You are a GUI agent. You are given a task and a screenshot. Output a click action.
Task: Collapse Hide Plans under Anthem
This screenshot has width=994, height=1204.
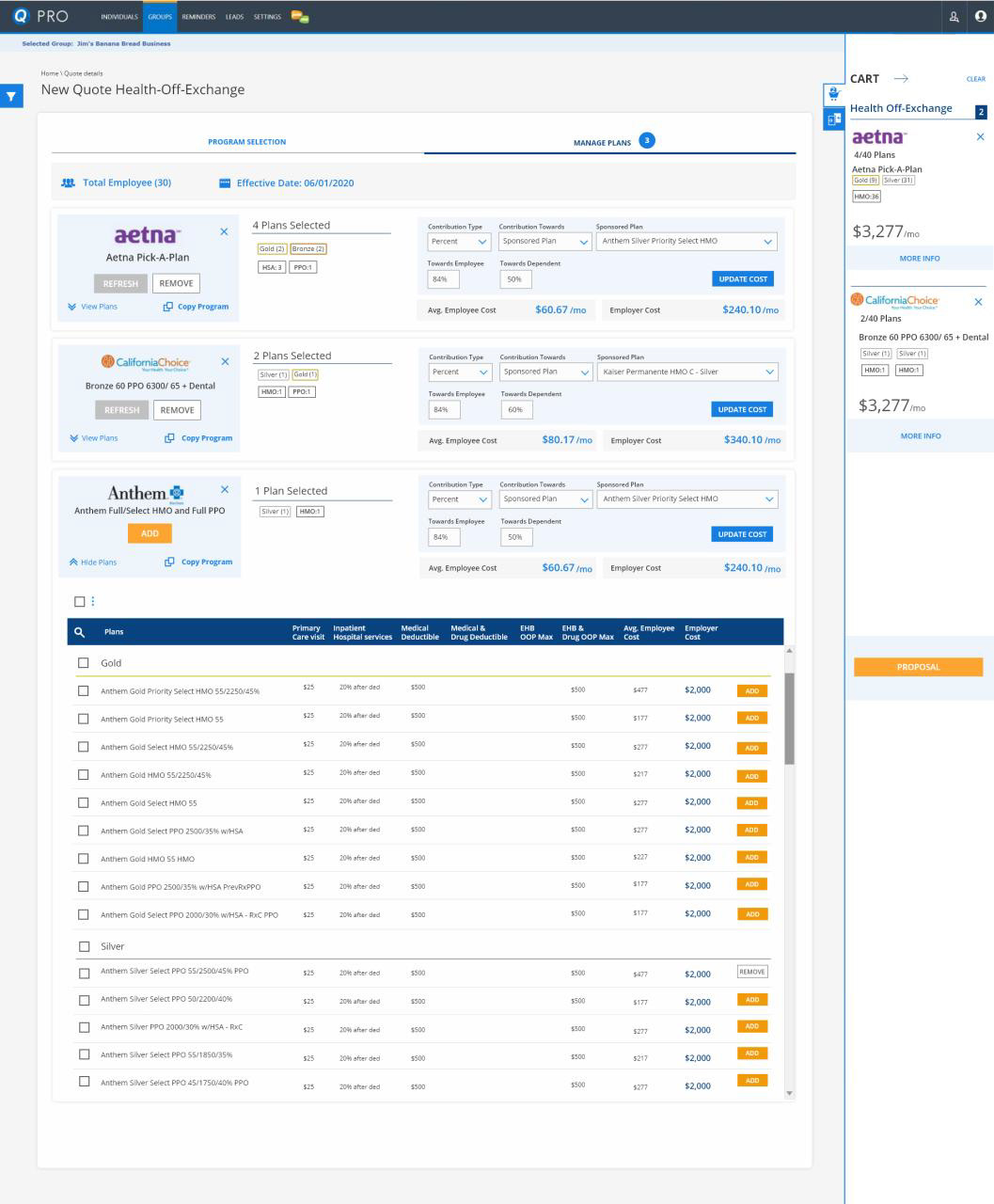92,562
